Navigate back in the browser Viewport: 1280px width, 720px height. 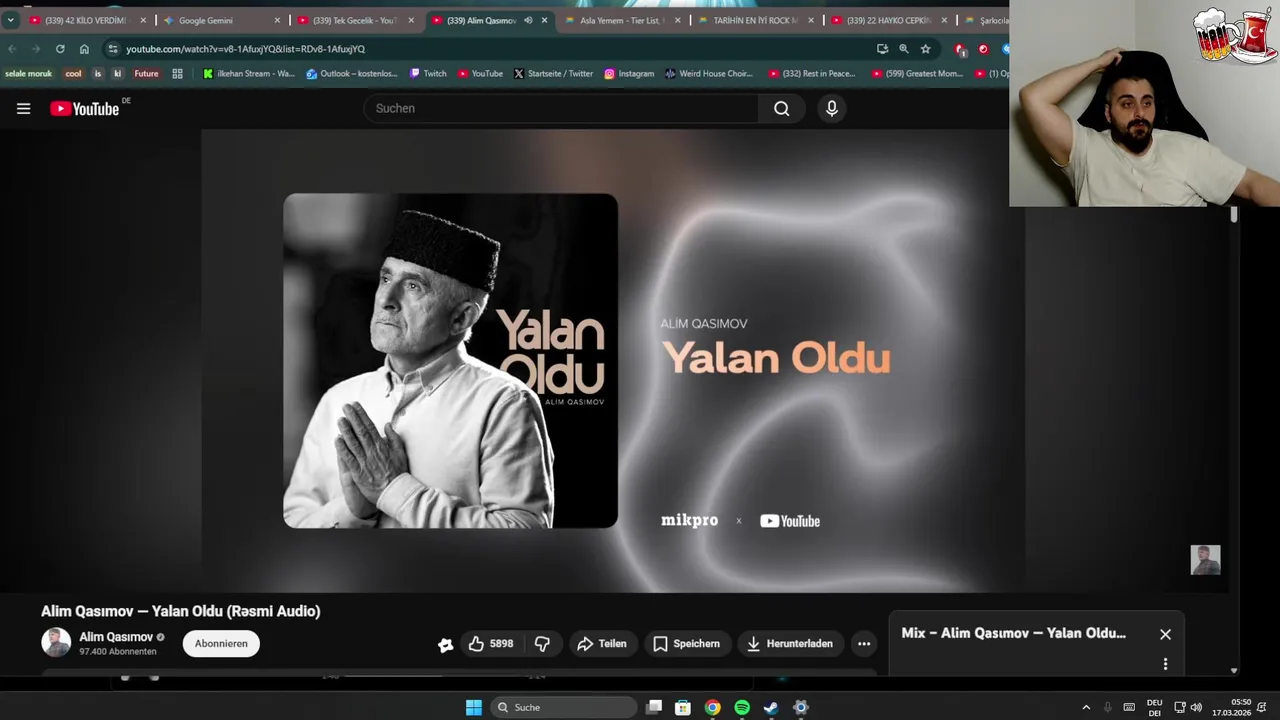(12, 48)
